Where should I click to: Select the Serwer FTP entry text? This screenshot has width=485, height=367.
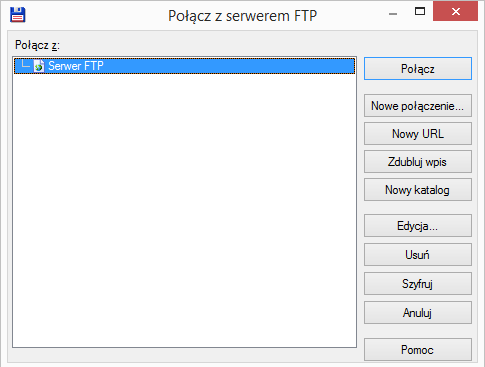(76, 66)
